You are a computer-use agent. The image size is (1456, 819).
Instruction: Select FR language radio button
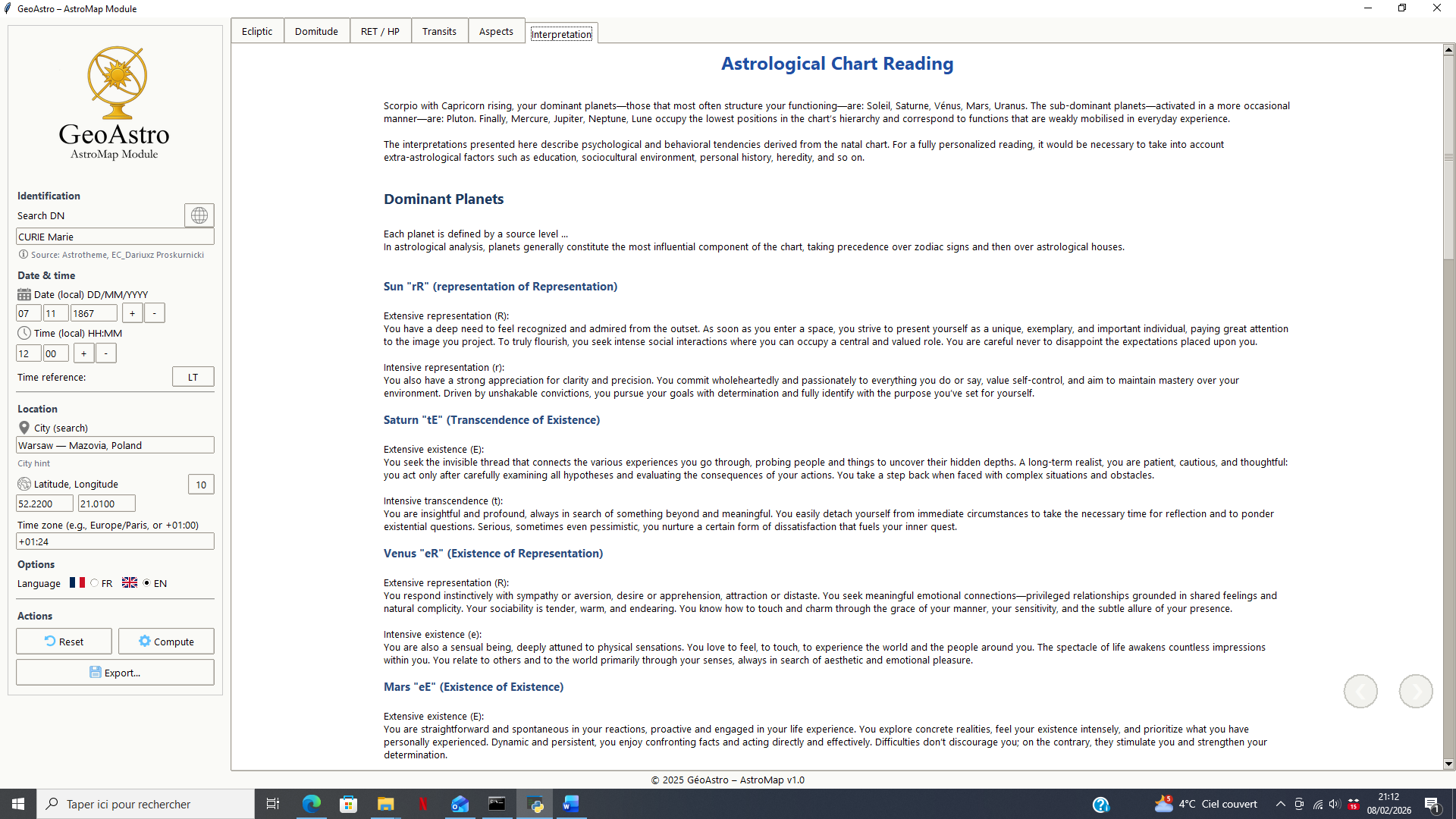[95, 583]
